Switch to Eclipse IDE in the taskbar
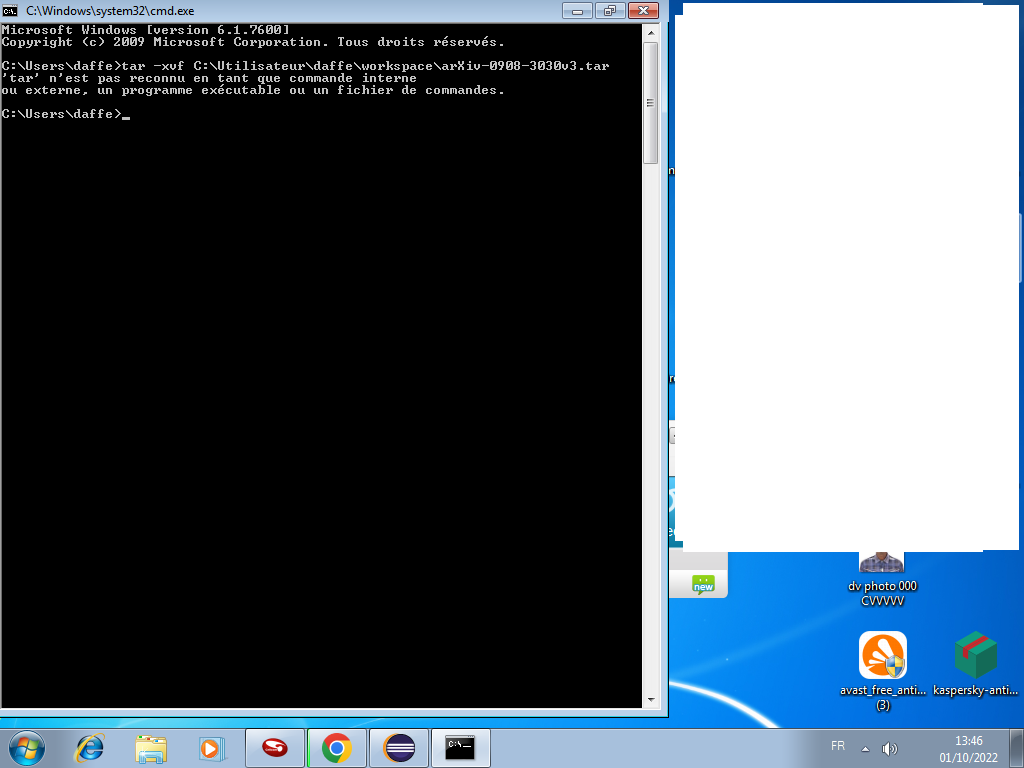Image resolution: width=1024 pixels, height=768 pixels. pyautogui.click(x=399, y=748)
